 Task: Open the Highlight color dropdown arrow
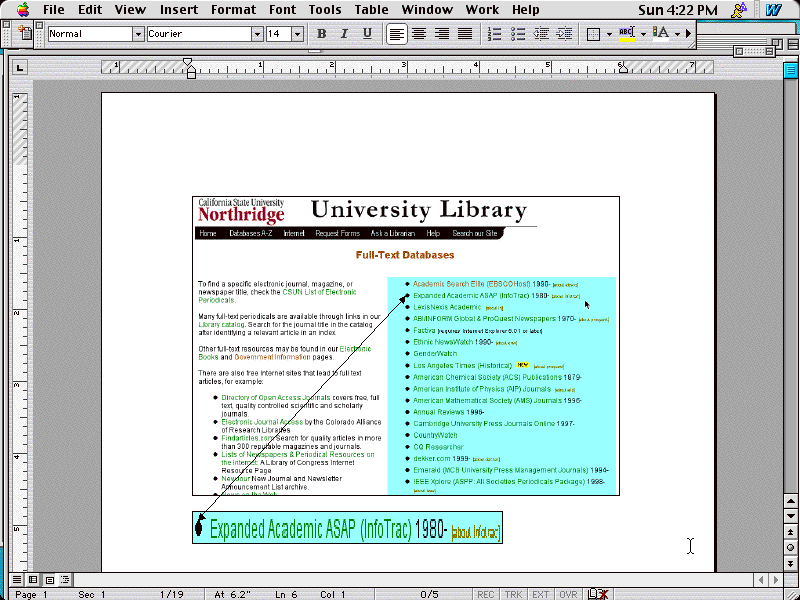(643, 35)
